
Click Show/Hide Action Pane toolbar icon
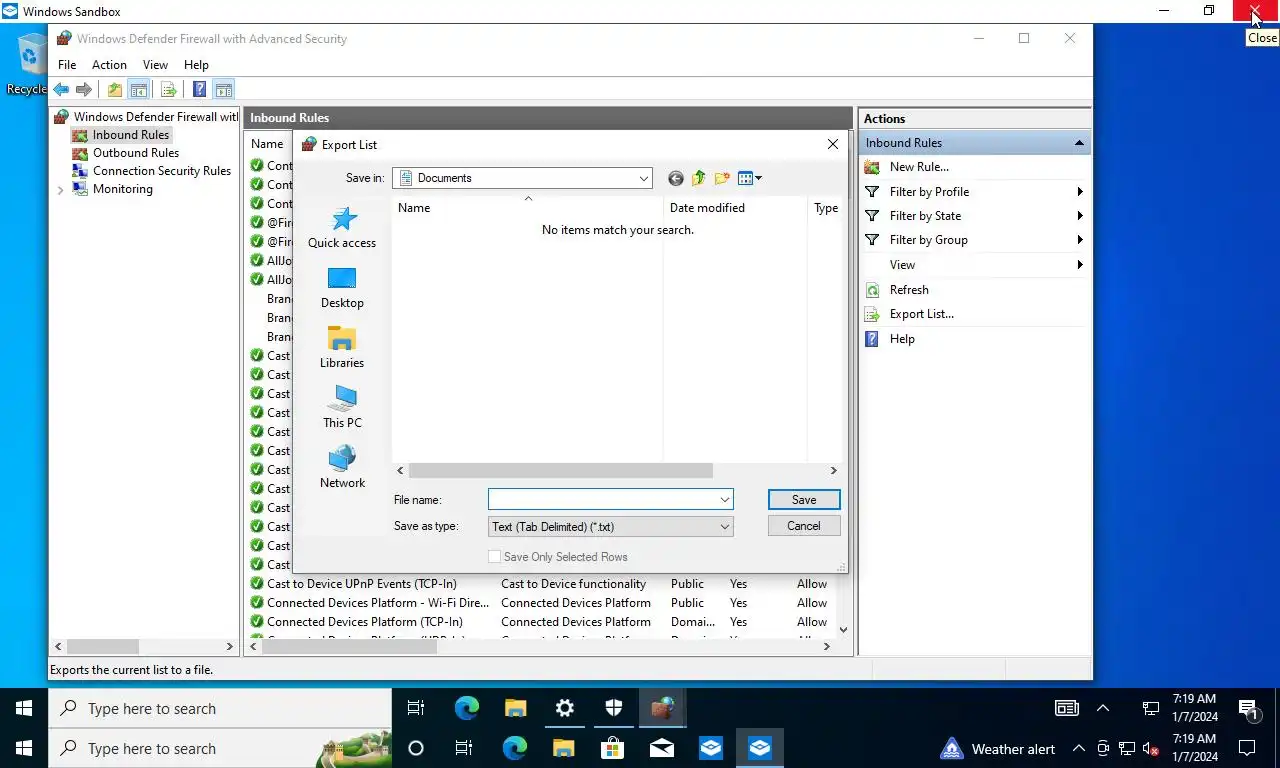(224, 90)
